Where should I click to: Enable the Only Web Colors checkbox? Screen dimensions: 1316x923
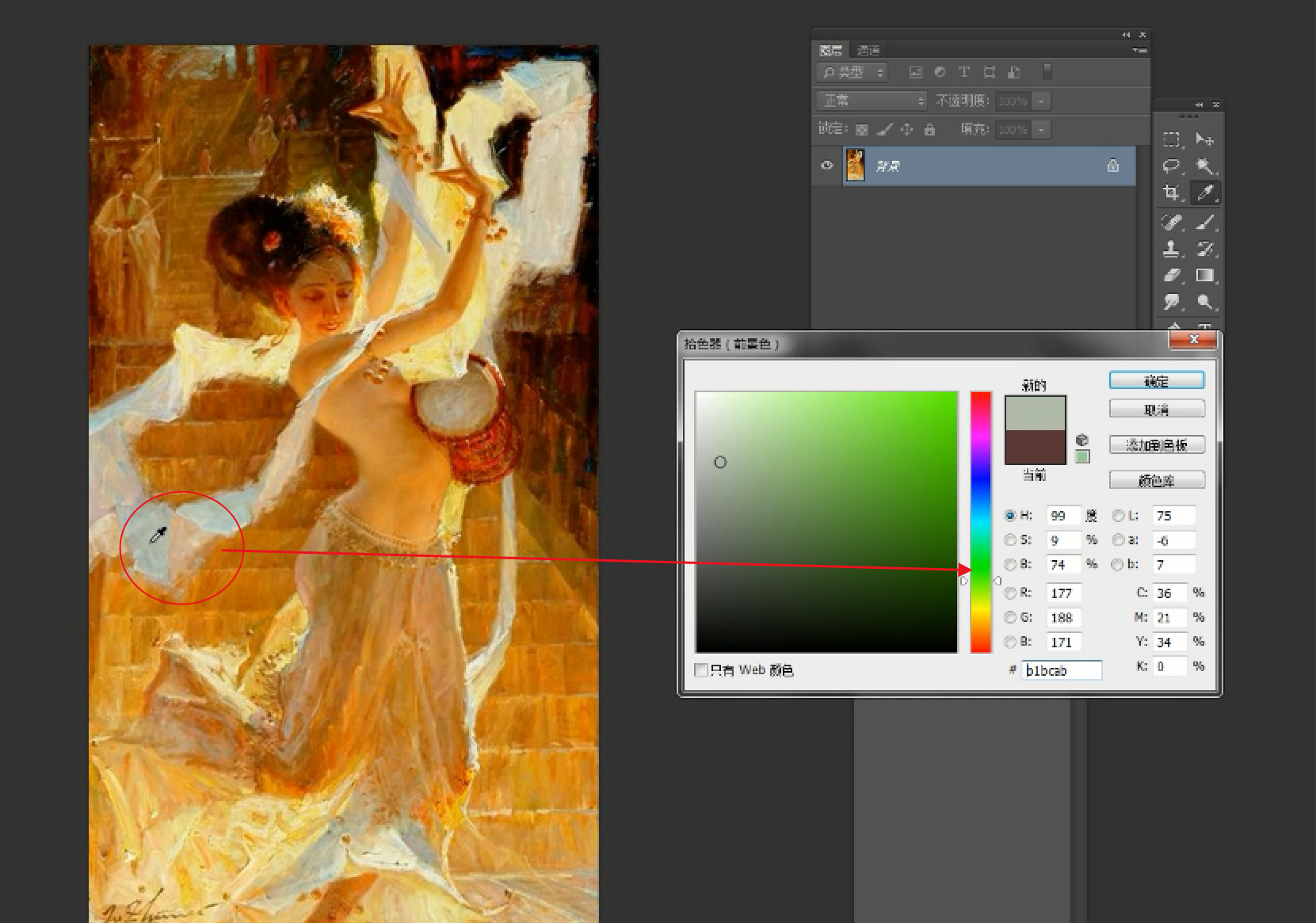[x=700, y=670]
